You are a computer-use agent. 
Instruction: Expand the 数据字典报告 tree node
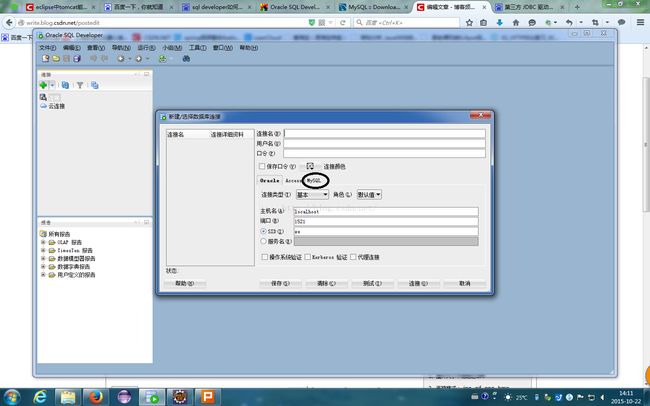43,267
